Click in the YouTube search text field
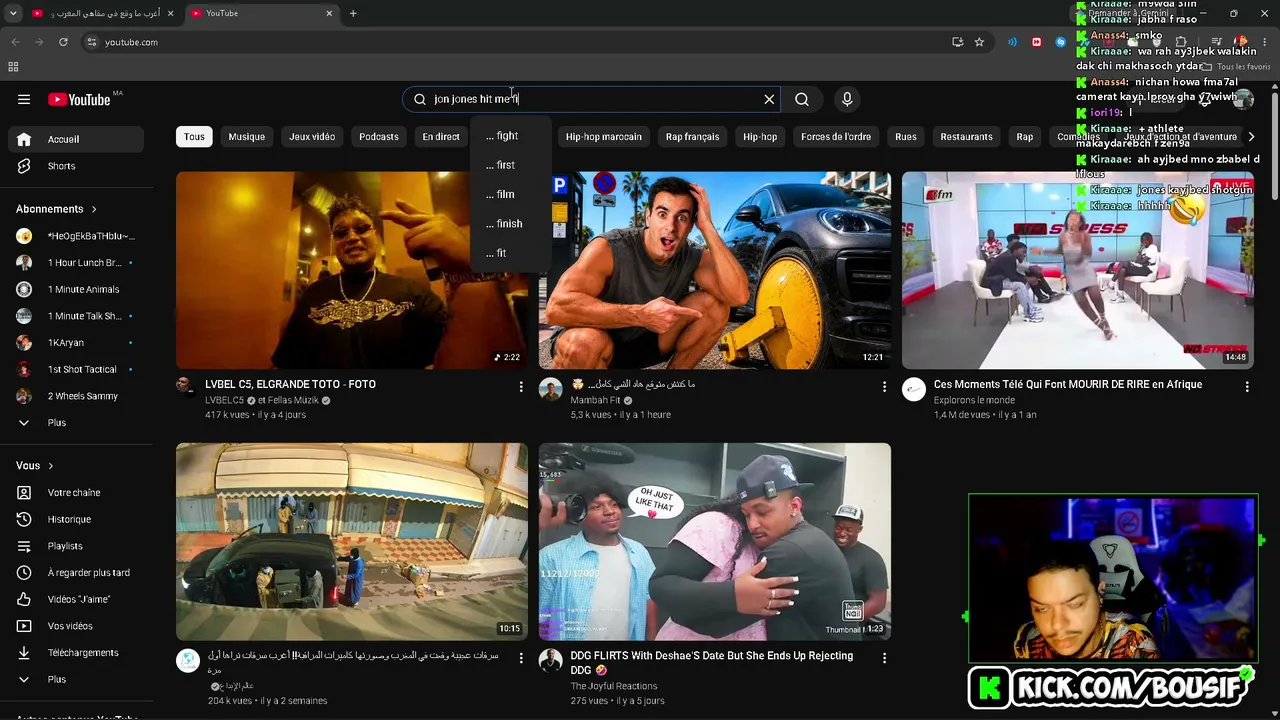 pyautogui.click(x=590, y=99)
